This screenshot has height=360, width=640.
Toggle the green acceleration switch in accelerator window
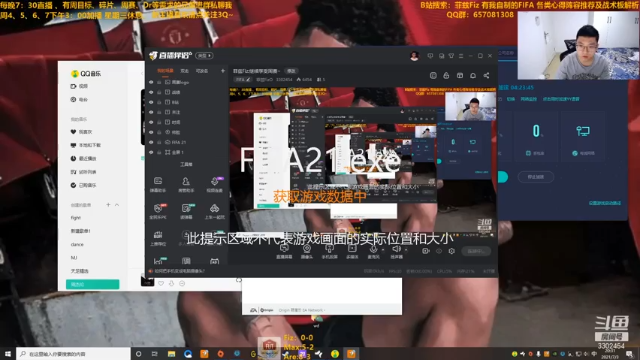[503, 177]
